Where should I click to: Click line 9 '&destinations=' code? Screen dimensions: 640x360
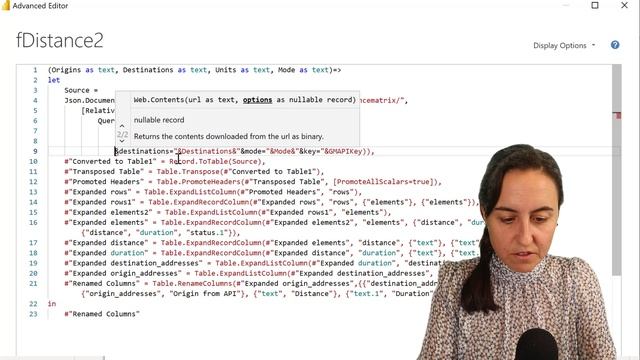144,151
